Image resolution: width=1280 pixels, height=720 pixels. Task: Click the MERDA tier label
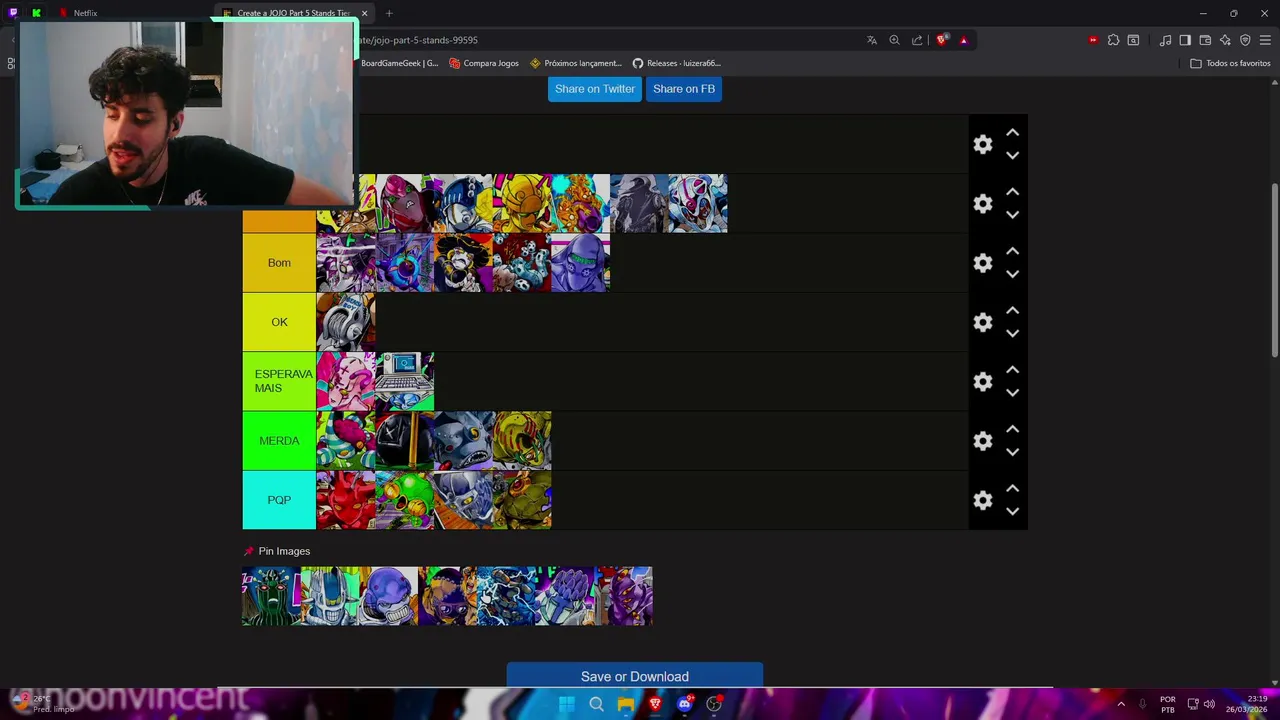pos(279,441)
